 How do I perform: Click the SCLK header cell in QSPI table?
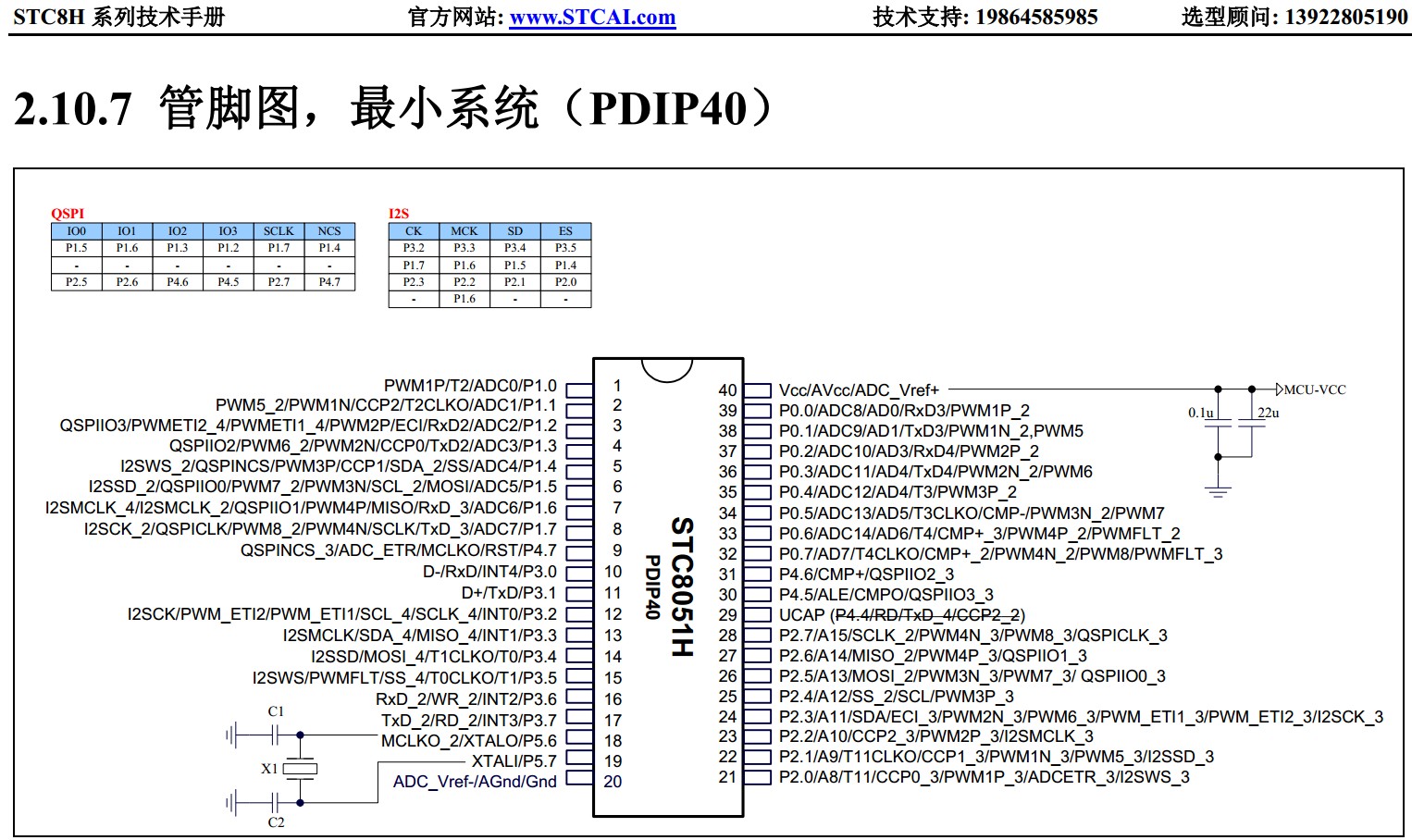279,231
